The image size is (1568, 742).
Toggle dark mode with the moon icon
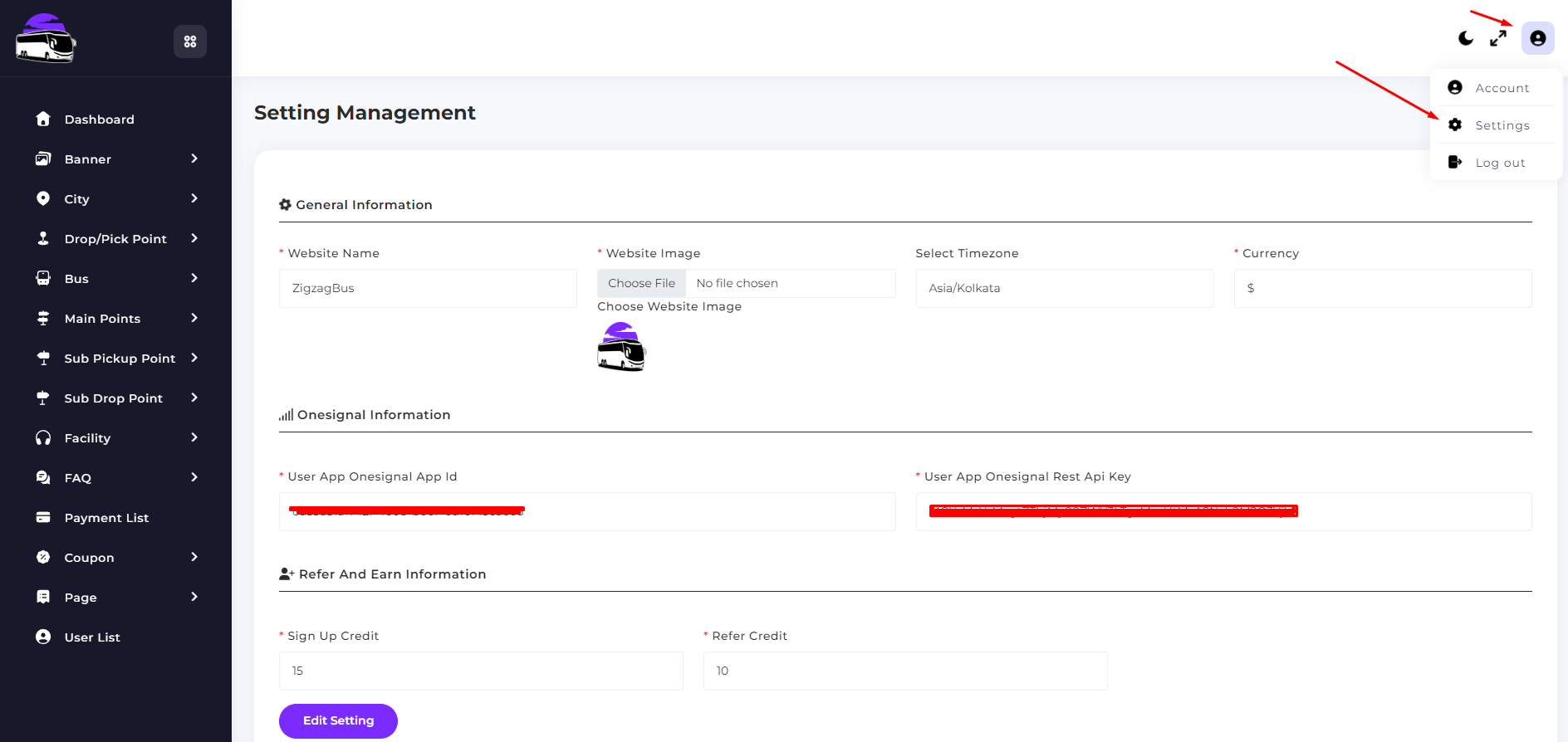[x=1466, y=38]
